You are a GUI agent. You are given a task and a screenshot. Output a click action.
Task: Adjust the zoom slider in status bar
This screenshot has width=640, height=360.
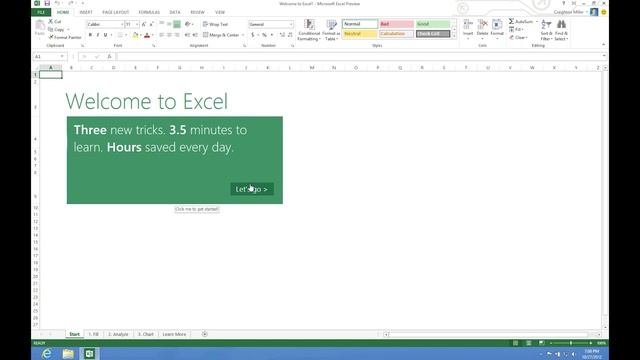coord(571,343)
